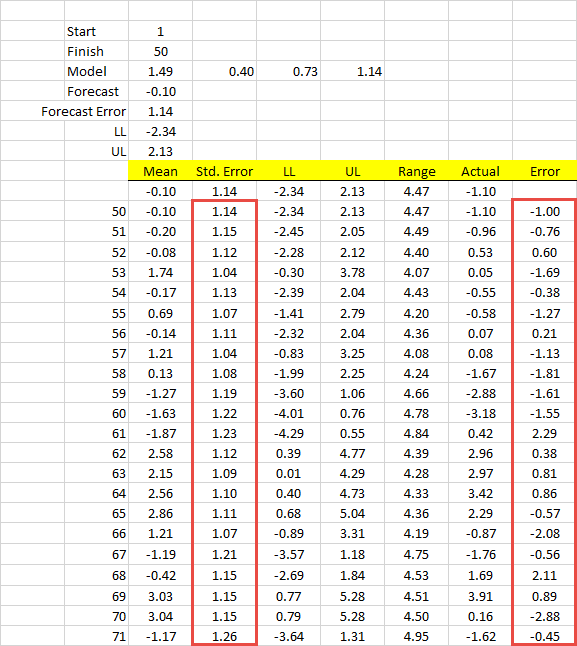Select the Std. Error column header
The width and height of the screenshot is (577, 646).
click(224, 171)
